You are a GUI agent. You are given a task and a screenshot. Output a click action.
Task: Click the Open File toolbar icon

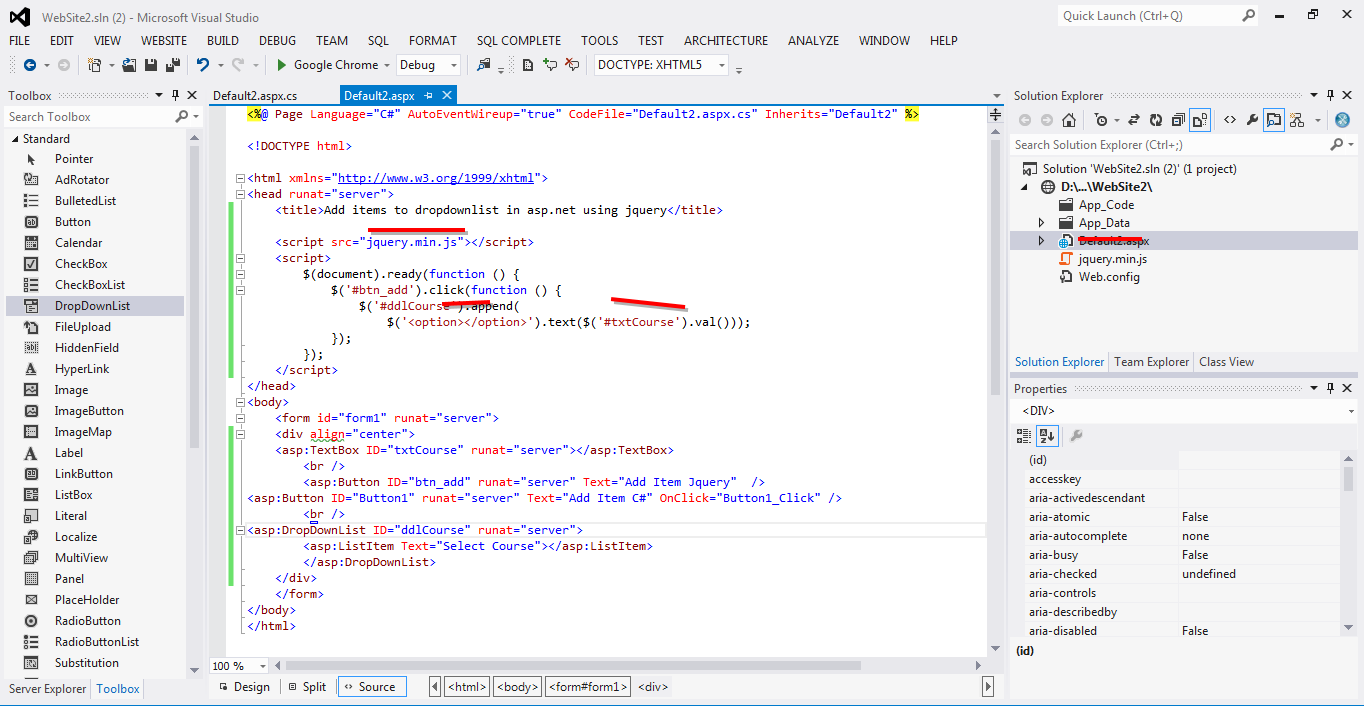(x=129, y=65)
